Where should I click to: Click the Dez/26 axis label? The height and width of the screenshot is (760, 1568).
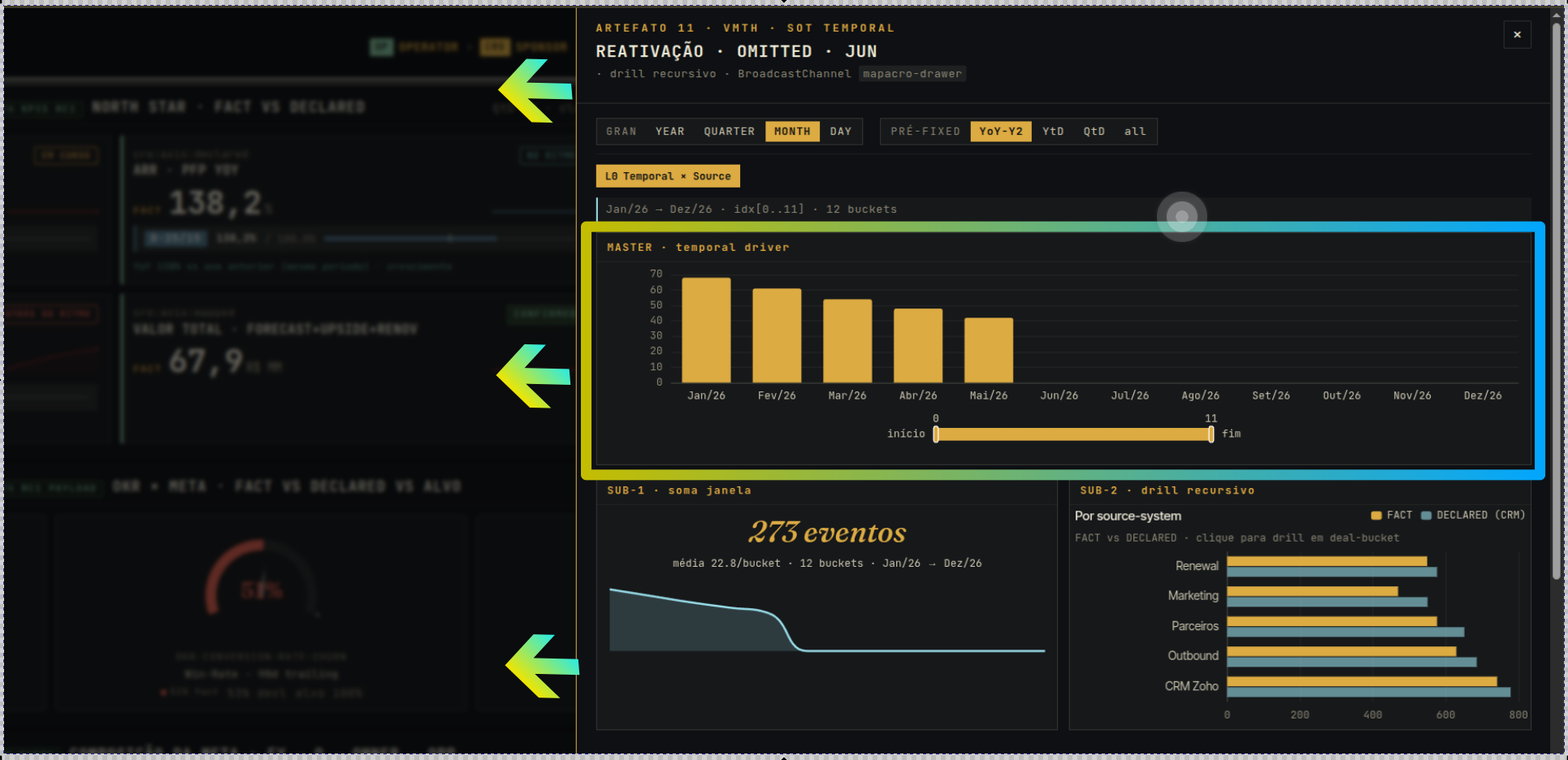click(1484, 395)
